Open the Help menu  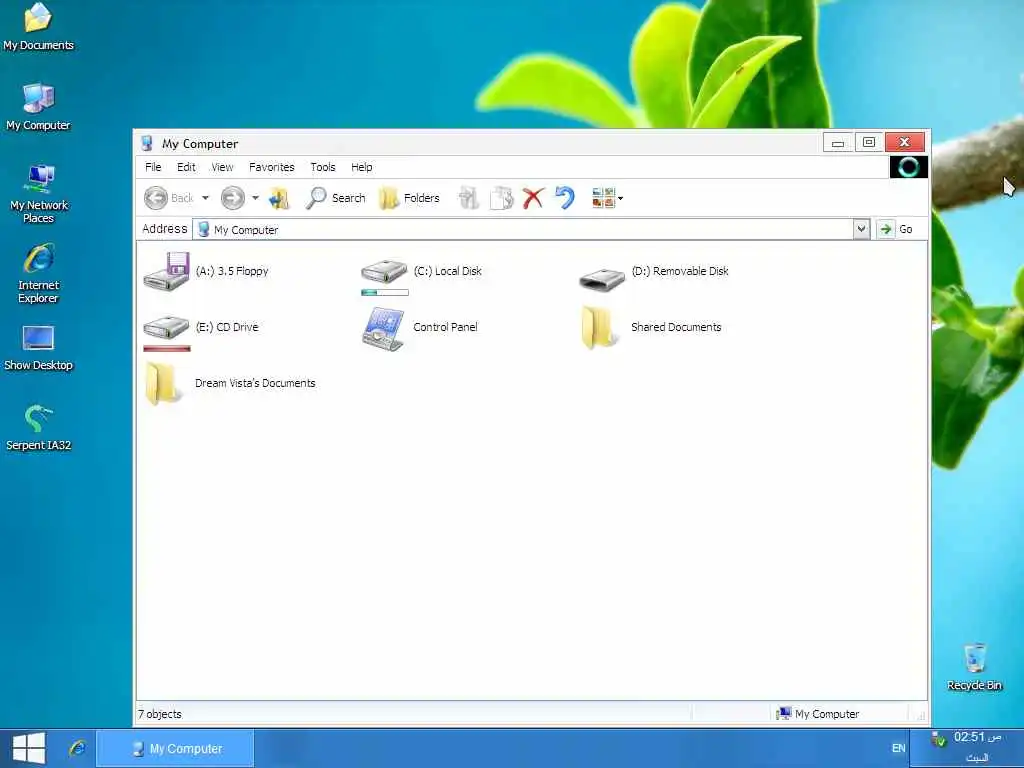361,167
